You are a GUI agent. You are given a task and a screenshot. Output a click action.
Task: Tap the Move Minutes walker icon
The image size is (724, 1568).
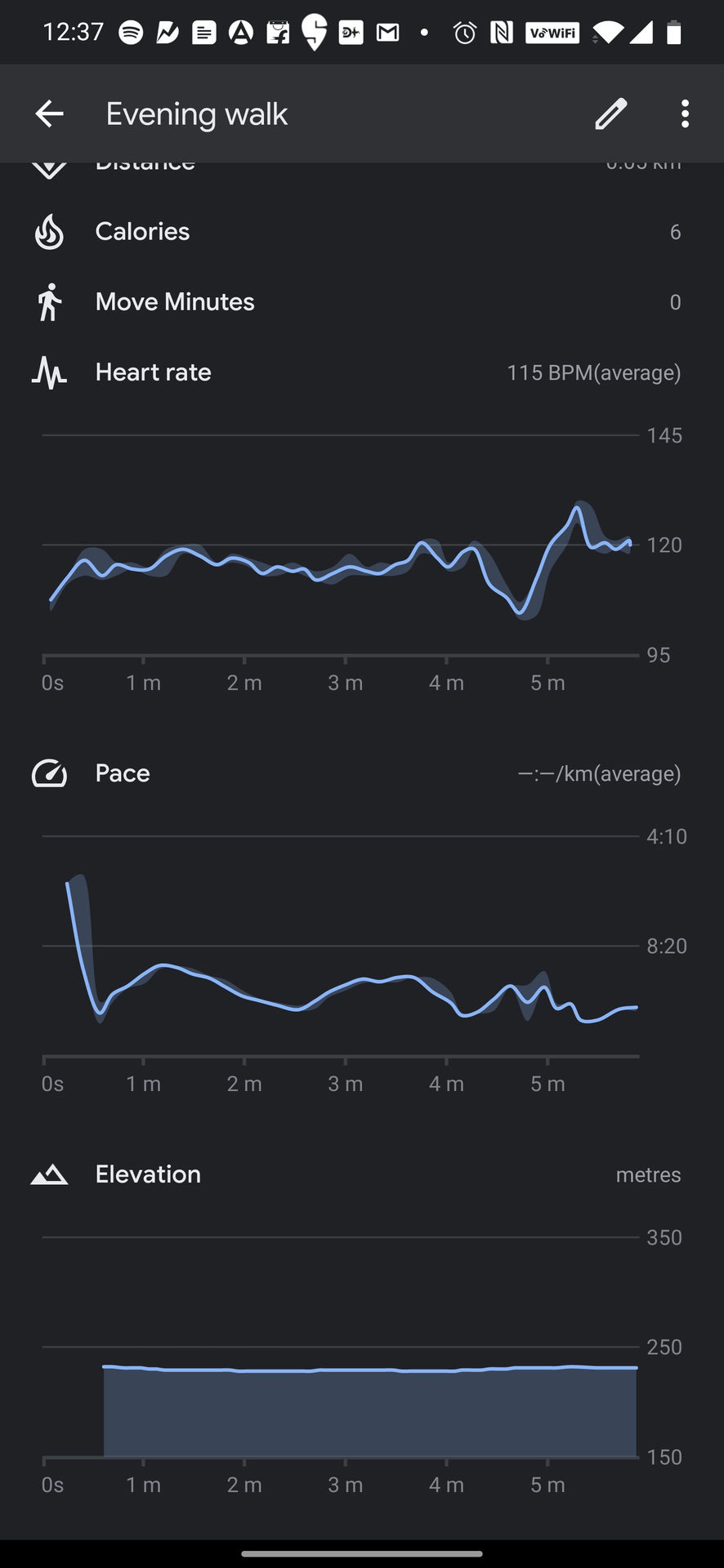(x=49, y=302)
